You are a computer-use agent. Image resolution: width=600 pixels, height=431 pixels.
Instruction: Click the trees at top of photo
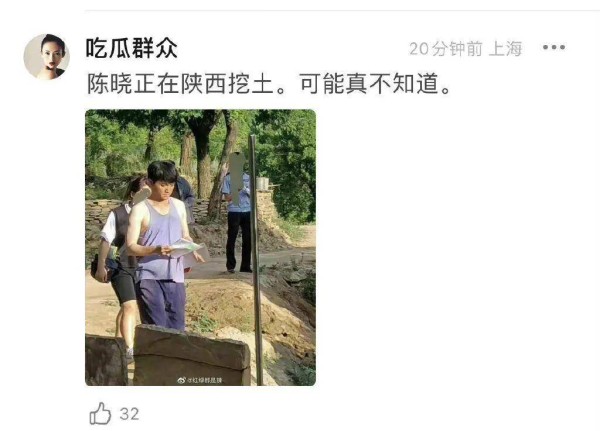(201, 145)
